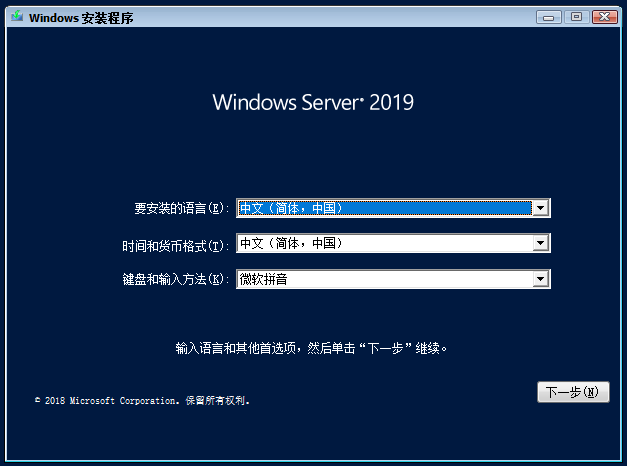Close the Windows 安装程序 window
627x466 pixels.
(x=604, y=17)
